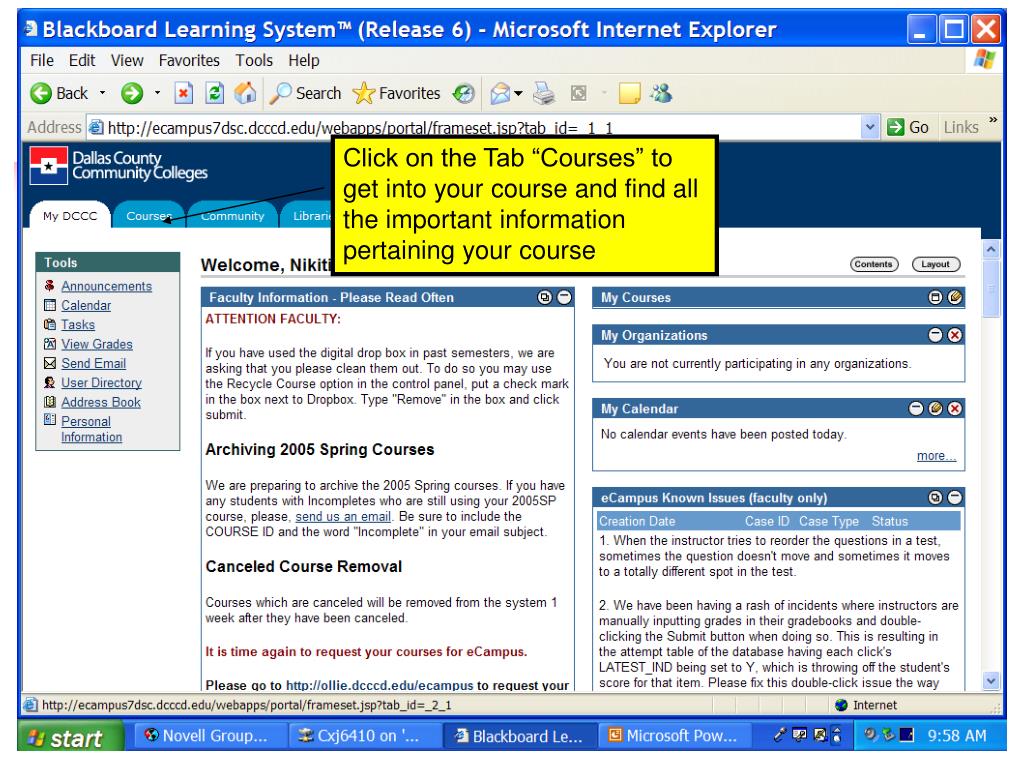Viewport: 1024px width, 768px height.
Task: Edit the My Courses module pencil icon
Action: (955, 297)
